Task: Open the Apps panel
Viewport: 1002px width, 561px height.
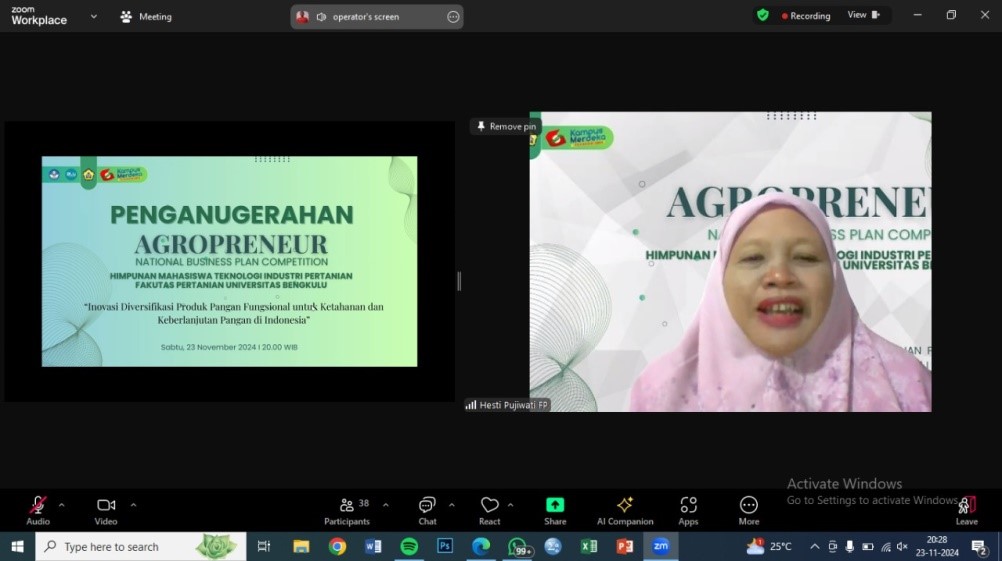Action: 688,511
